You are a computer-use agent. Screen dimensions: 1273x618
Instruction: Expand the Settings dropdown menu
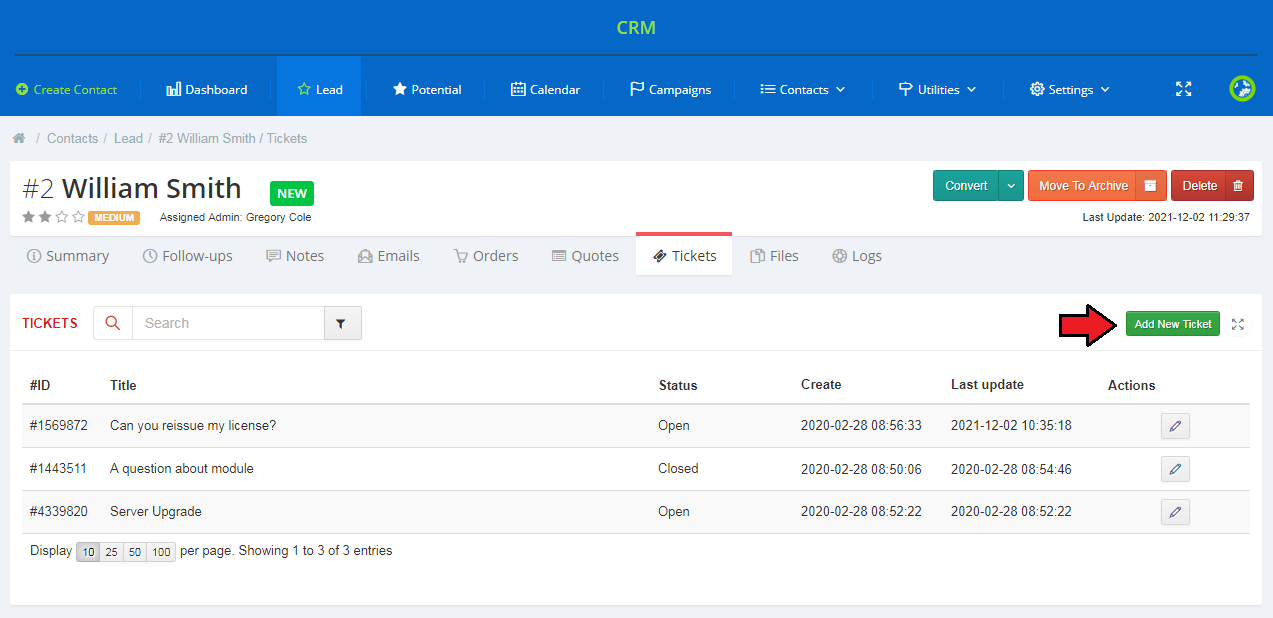point(1070,89)
